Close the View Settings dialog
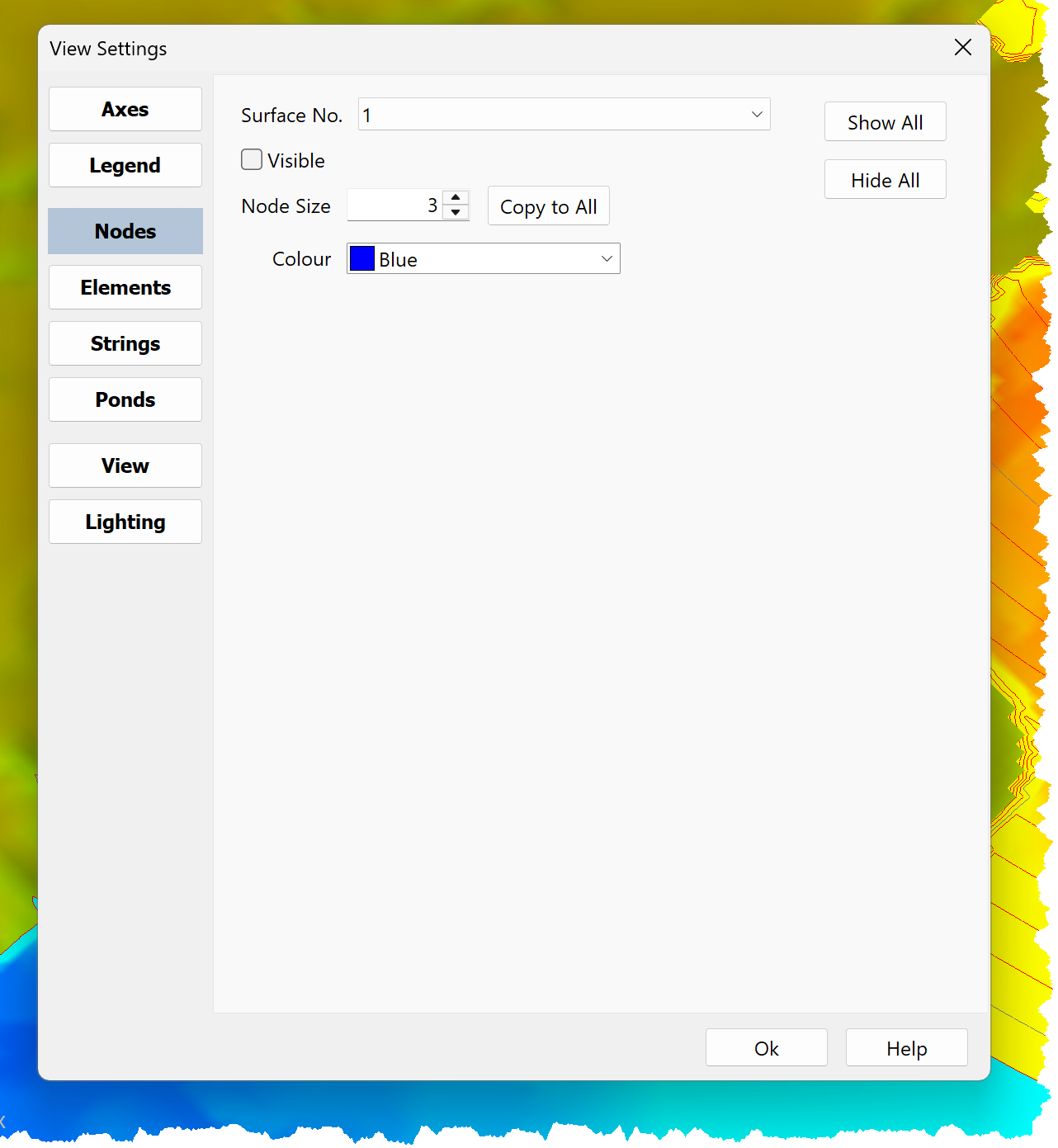 pyautogui.click(x=963, y=47)
